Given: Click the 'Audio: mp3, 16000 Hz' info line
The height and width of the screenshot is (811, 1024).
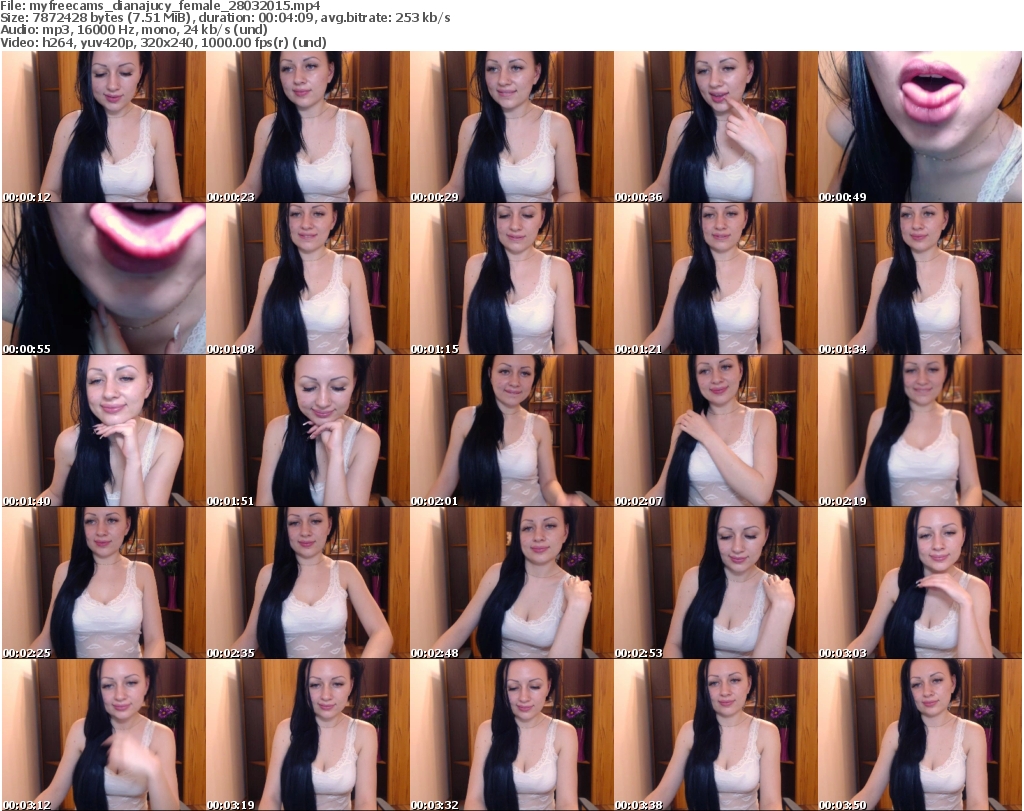Looking at the screenshot, I should click(x=134, y=30).
